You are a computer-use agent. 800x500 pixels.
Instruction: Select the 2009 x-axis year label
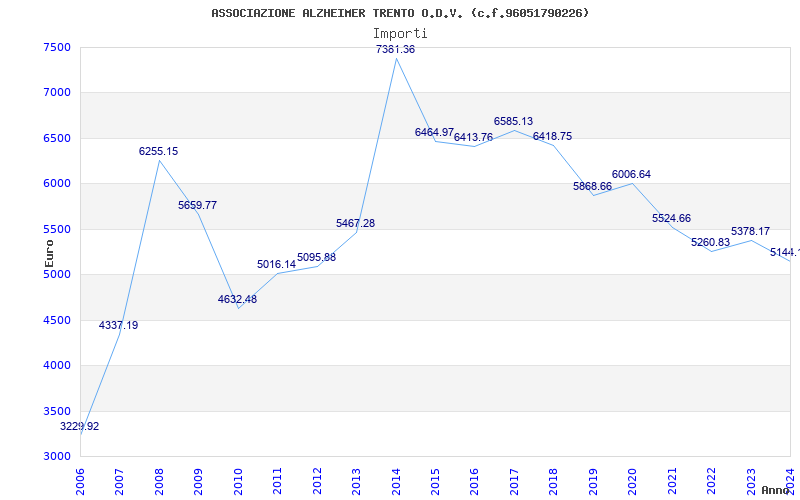[x=198, y=482]
